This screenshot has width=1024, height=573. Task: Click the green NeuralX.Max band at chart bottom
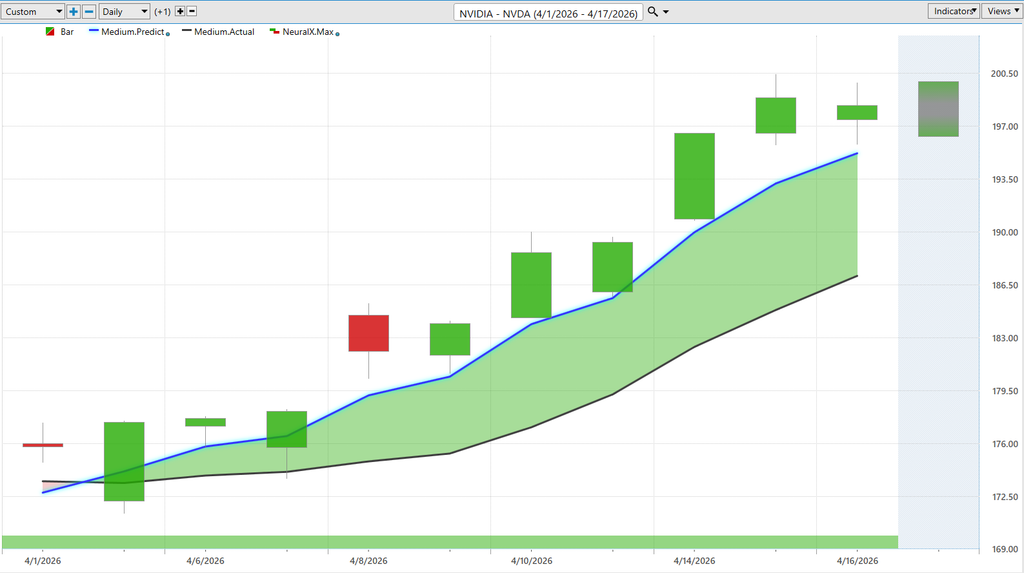click(450, 542)
